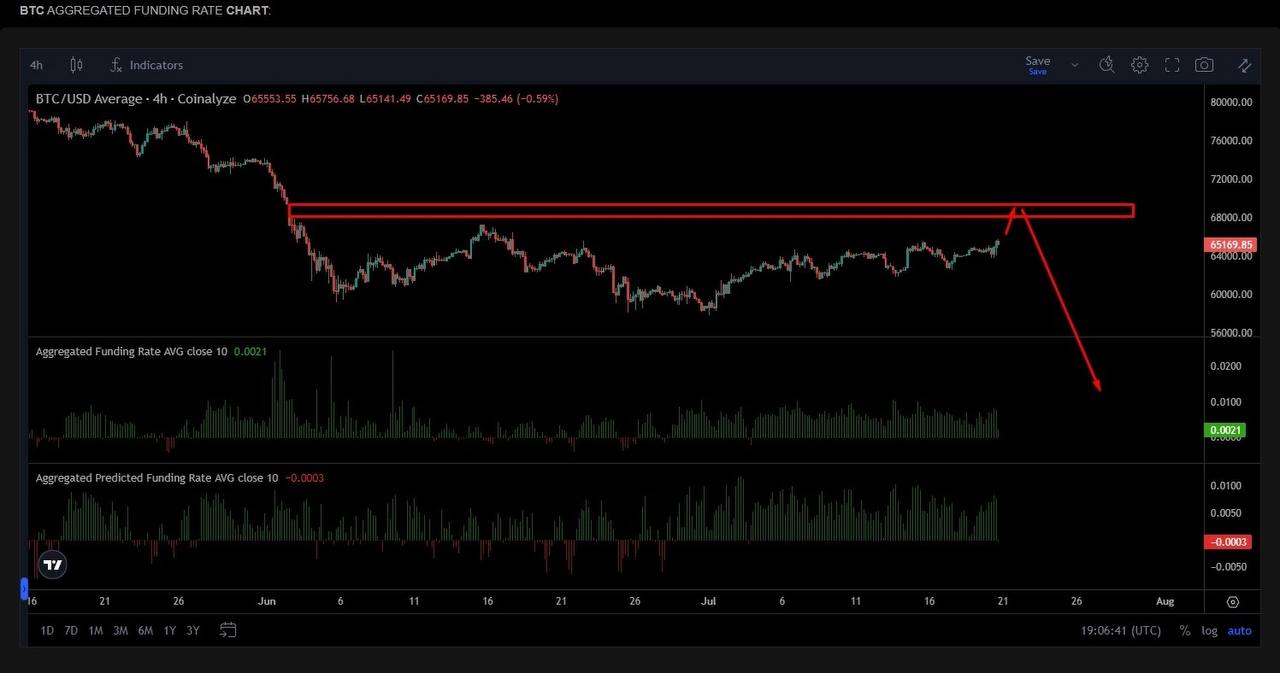Viewport: 1280px width, 673px height.
Task: Open the candlestick chart type selector
Action: (76, 65)
